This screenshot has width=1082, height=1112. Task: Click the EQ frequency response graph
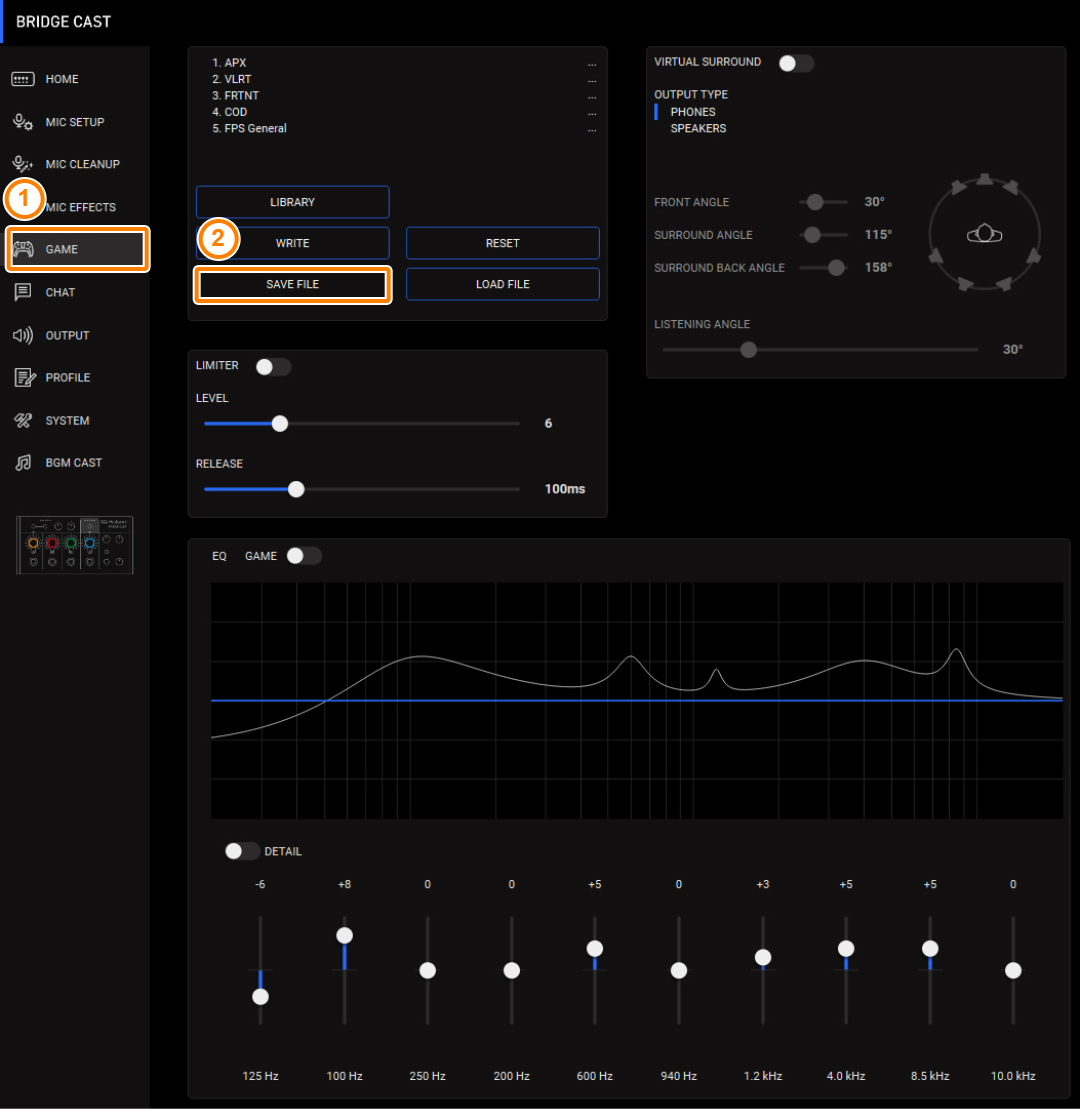637,701
